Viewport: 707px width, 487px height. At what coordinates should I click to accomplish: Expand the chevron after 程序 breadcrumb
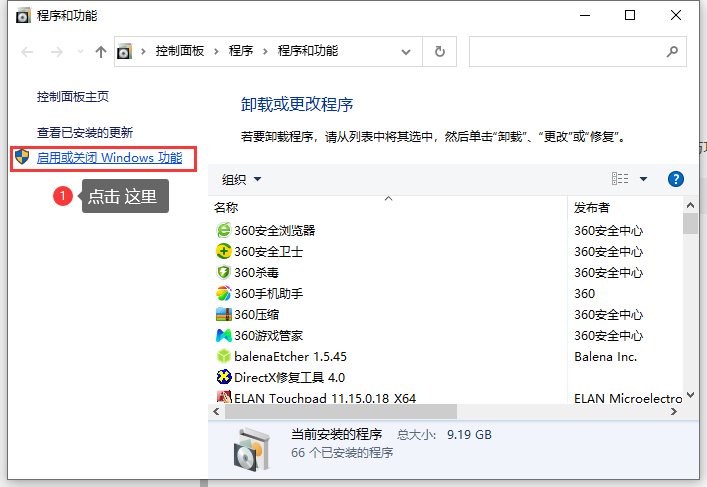[265, 51]
